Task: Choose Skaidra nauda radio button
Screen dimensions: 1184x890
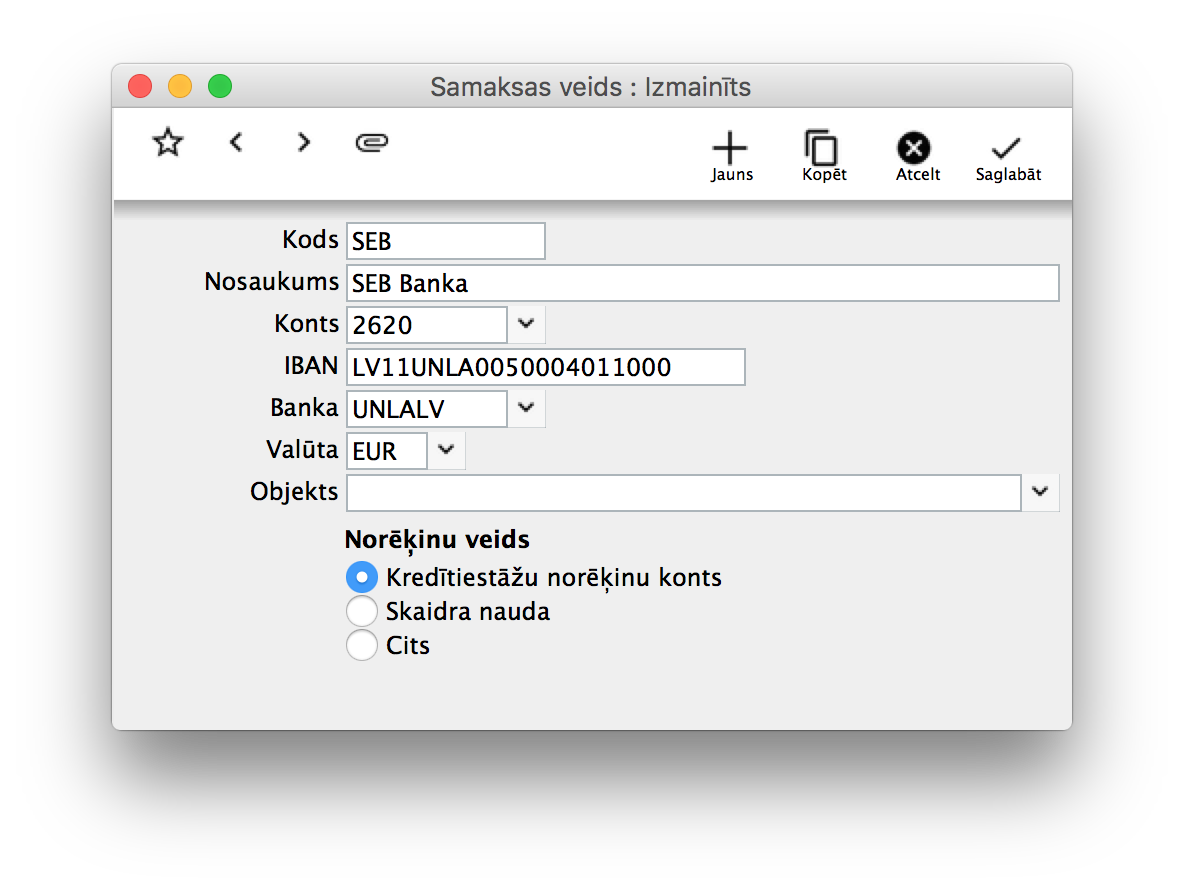Action: coord(362,611)
